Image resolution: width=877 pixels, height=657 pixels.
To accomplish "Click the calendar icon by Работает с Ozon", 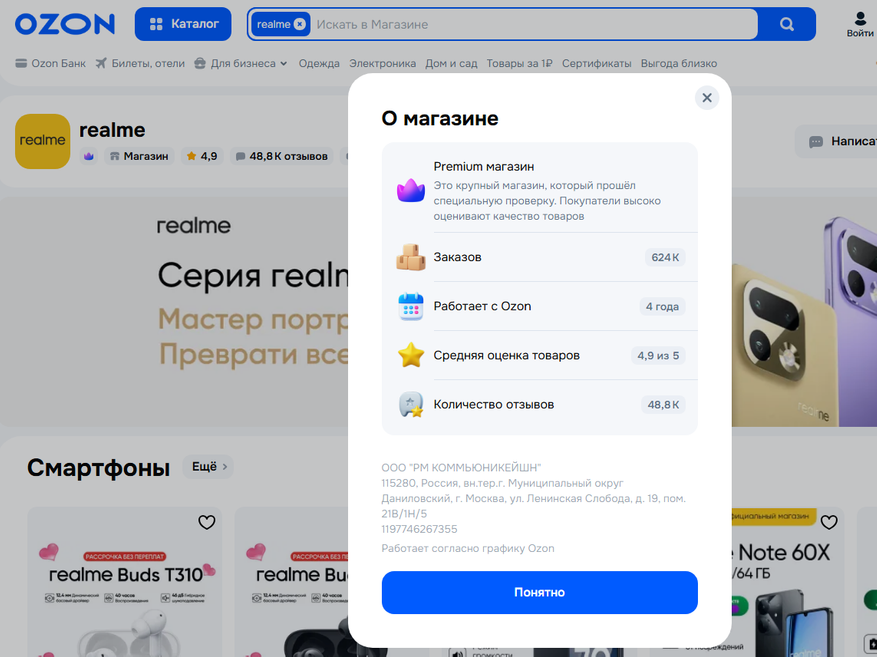I will (x=411, y=306).
